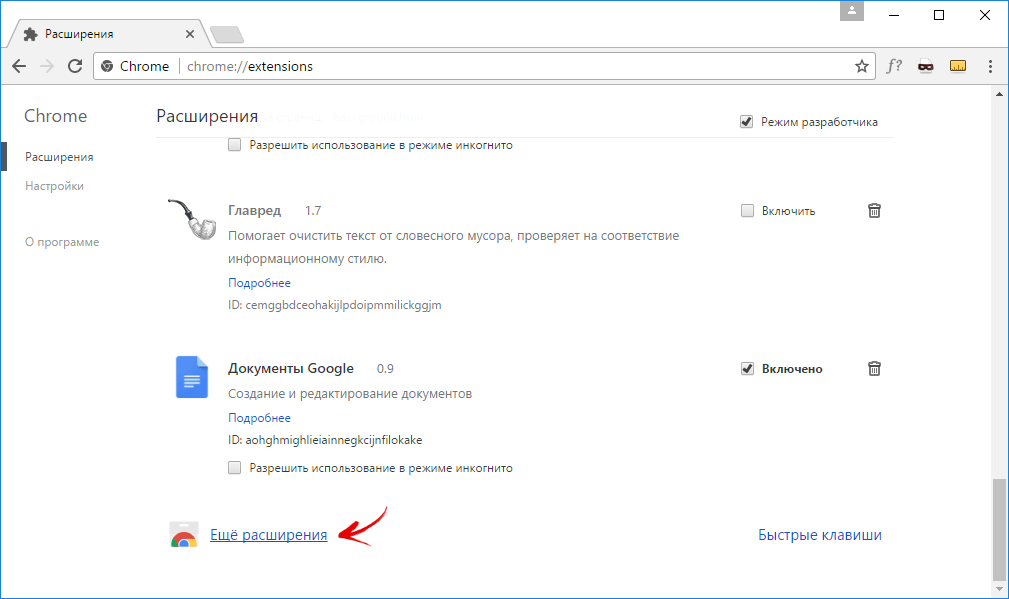Click the forward navigation arrow
Screen dimensions: 1009x599
(x=47, y=66)
